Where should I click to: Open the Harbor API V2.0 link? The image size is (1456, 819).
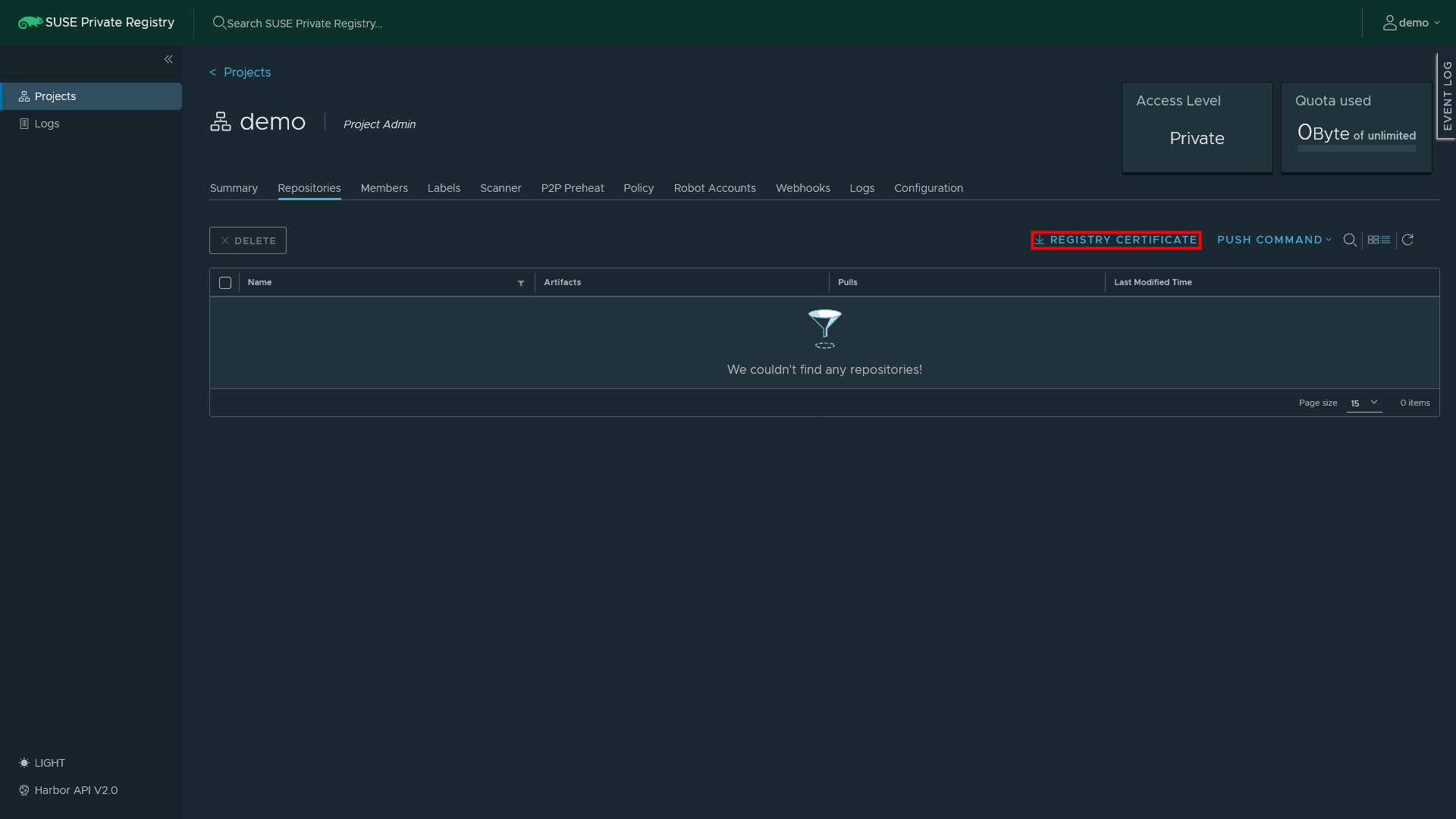68,790
